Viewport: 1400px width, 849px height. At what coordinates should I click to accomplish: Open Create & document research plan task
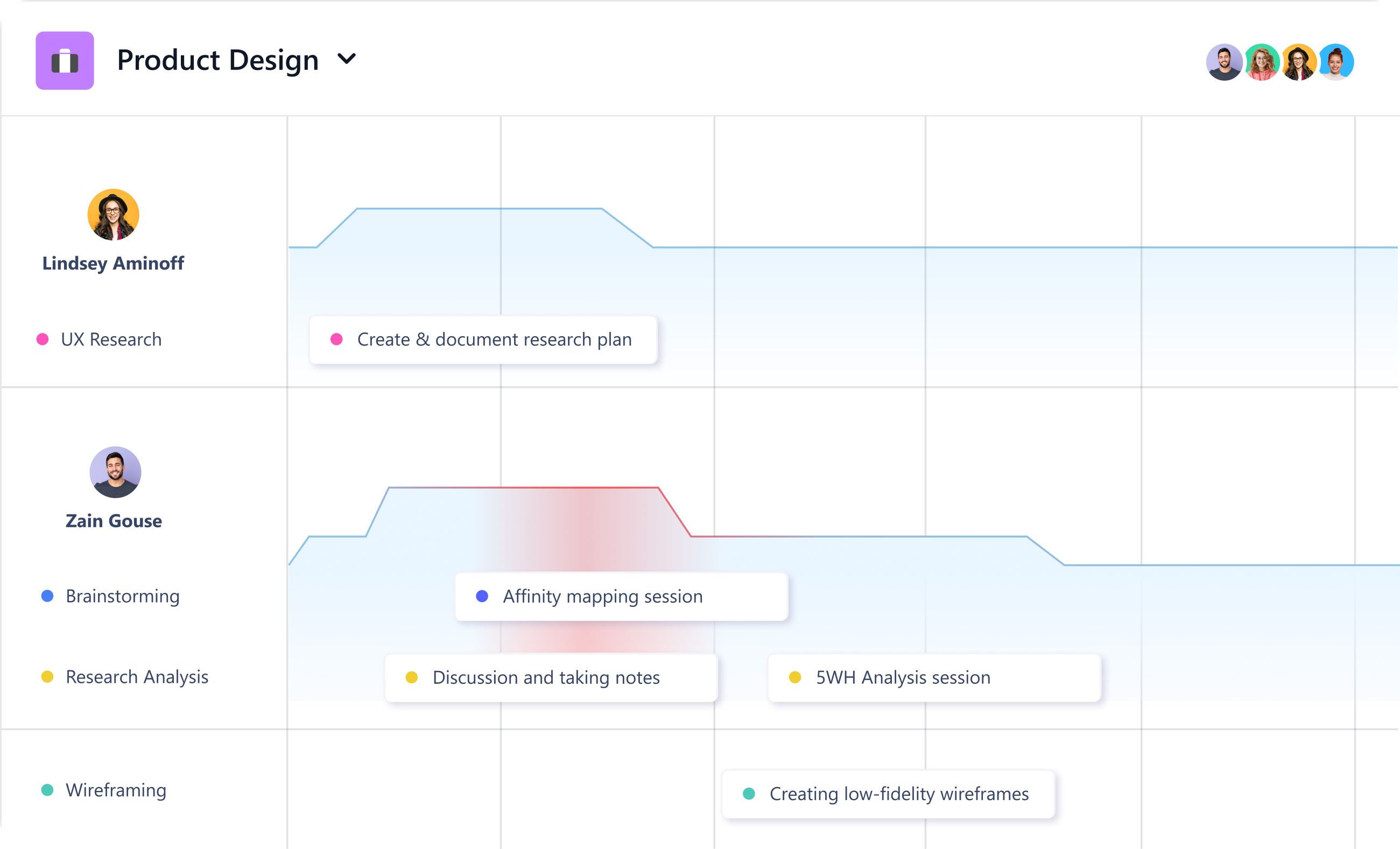click(x=483, y=339)
